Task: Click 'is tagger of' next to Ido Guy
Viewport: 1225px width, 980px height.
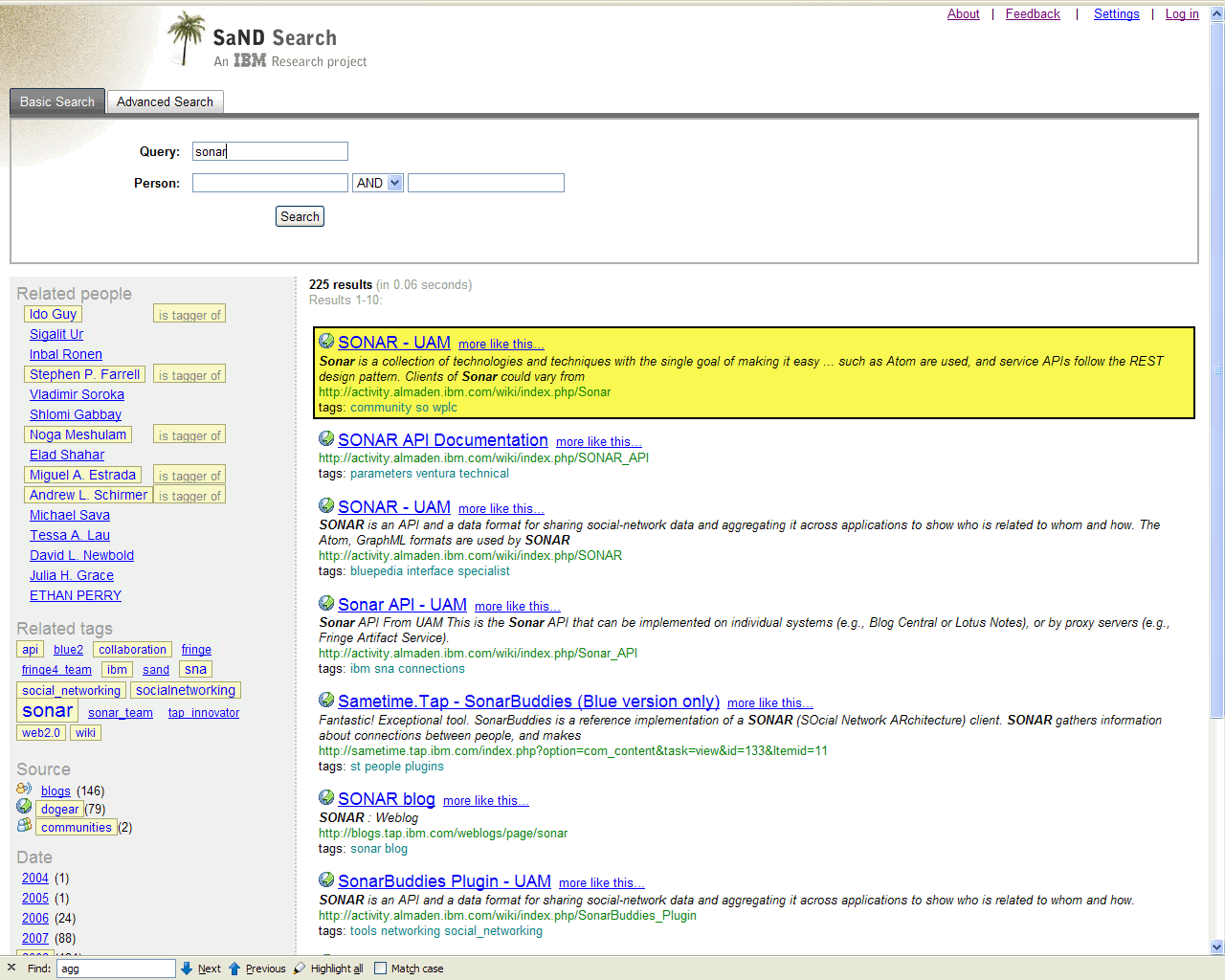Action: (189, 315)
